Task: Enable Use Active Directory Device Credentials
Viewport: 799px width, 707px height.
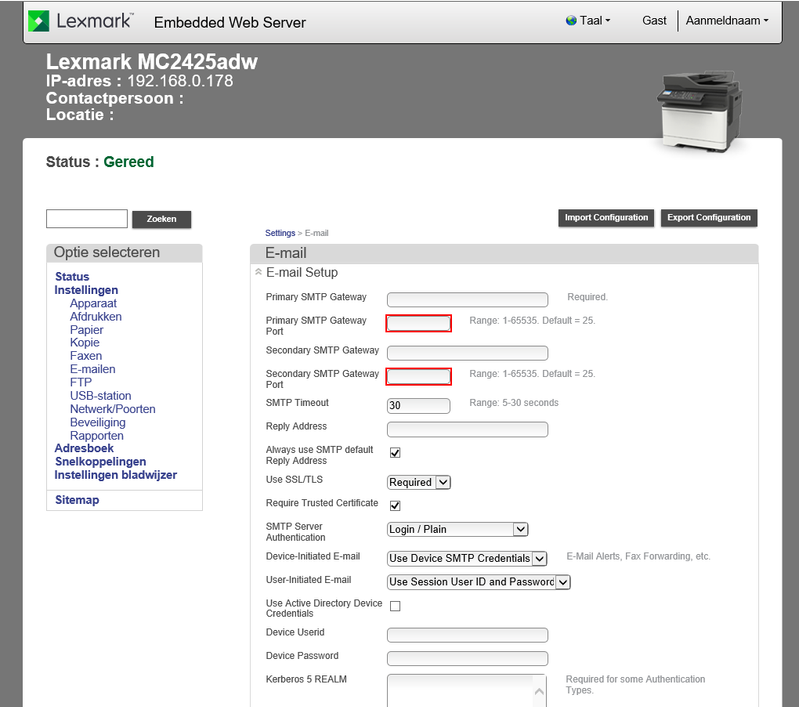Action: tap(395, 606)
